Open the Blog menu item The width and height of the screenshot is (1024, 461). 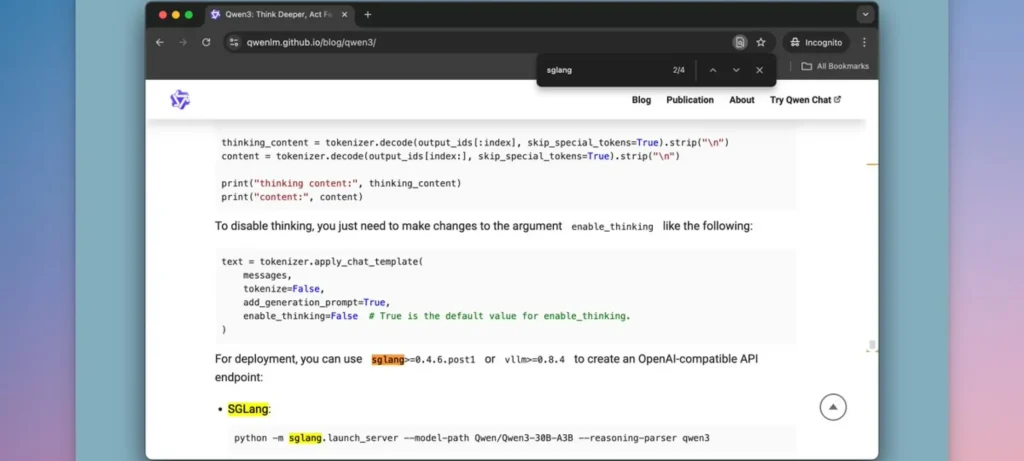(641, 100)
